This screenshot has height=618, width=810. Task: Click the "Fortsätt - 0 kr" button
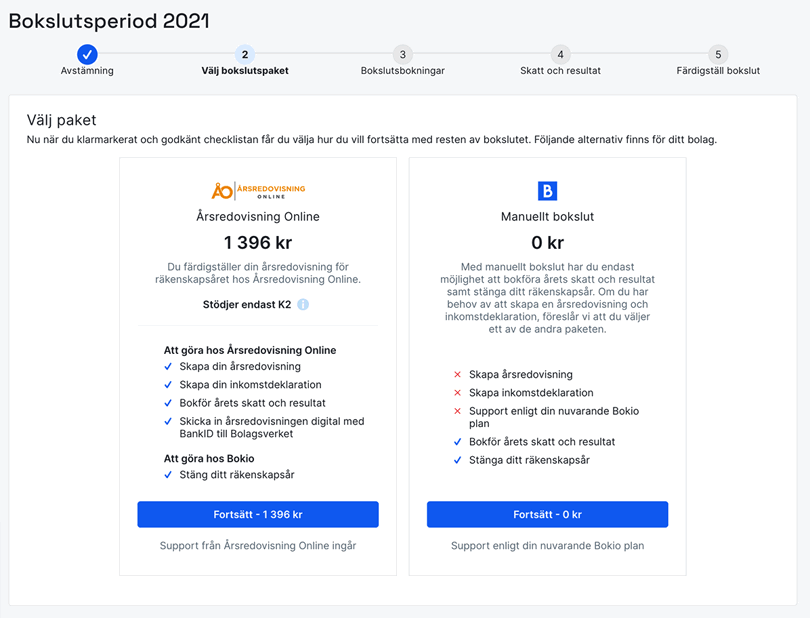(545, 514)
